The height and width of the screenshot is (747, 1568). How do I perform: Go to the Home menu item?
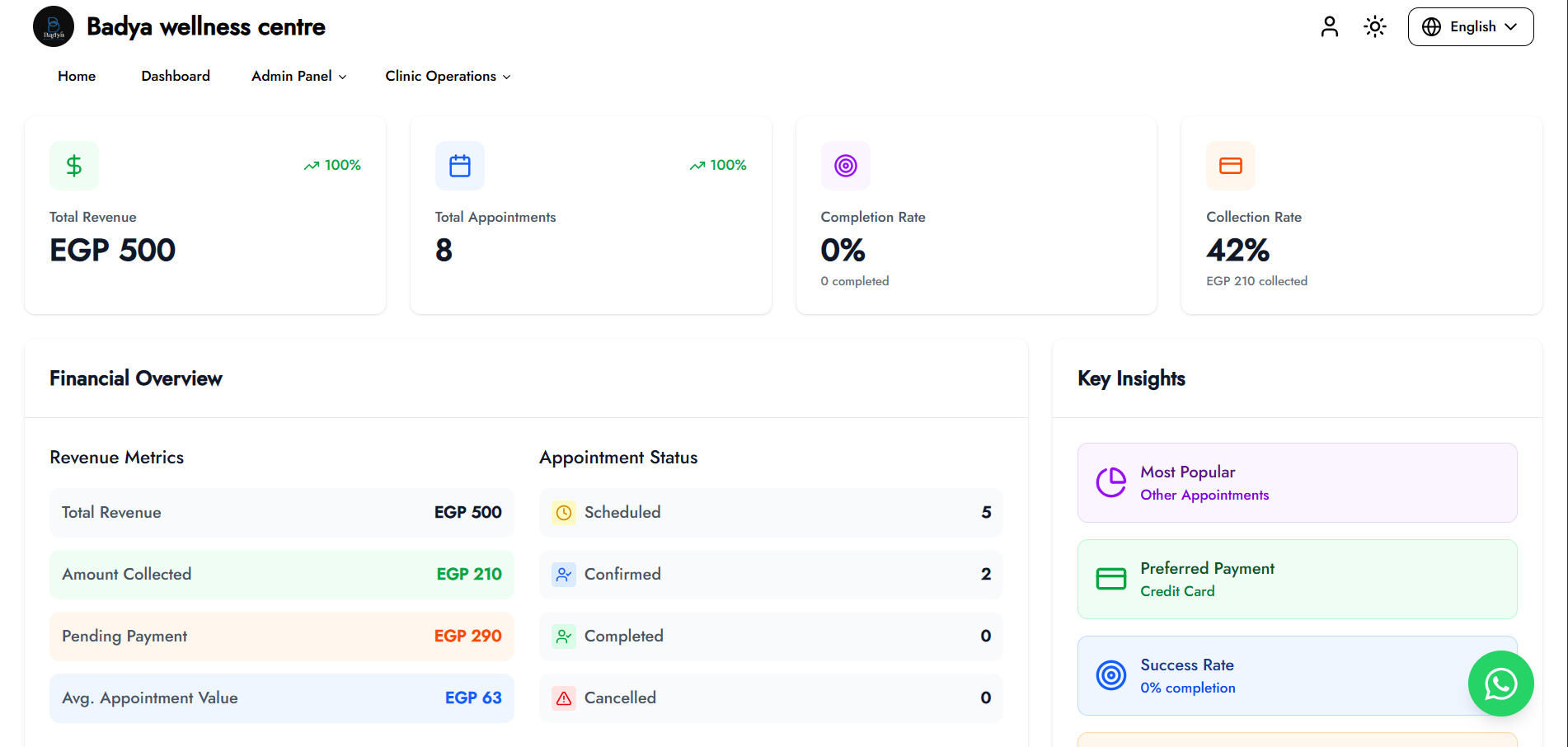tap(77, 76)
